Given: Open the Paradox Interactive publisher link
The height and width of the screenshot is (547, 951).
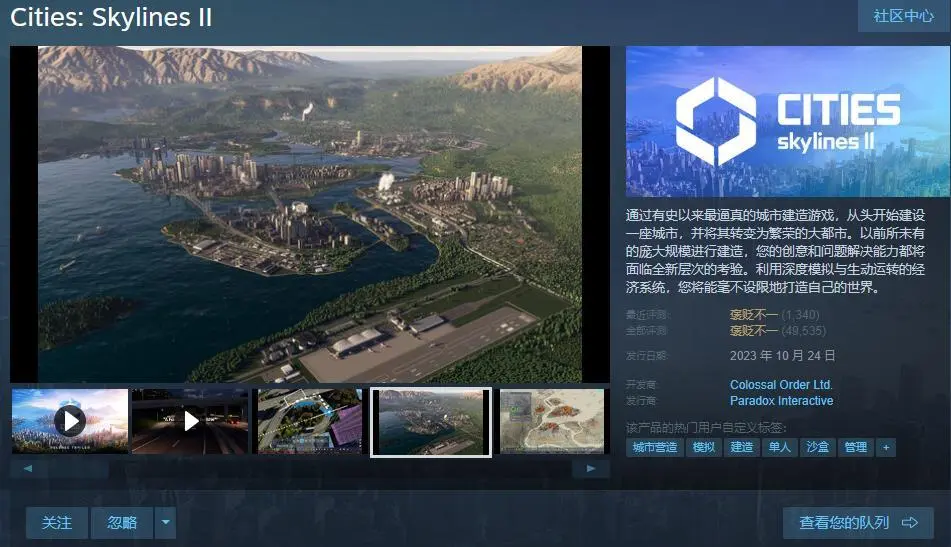Looking at the screenshot, I should click(x=781, y=401).
